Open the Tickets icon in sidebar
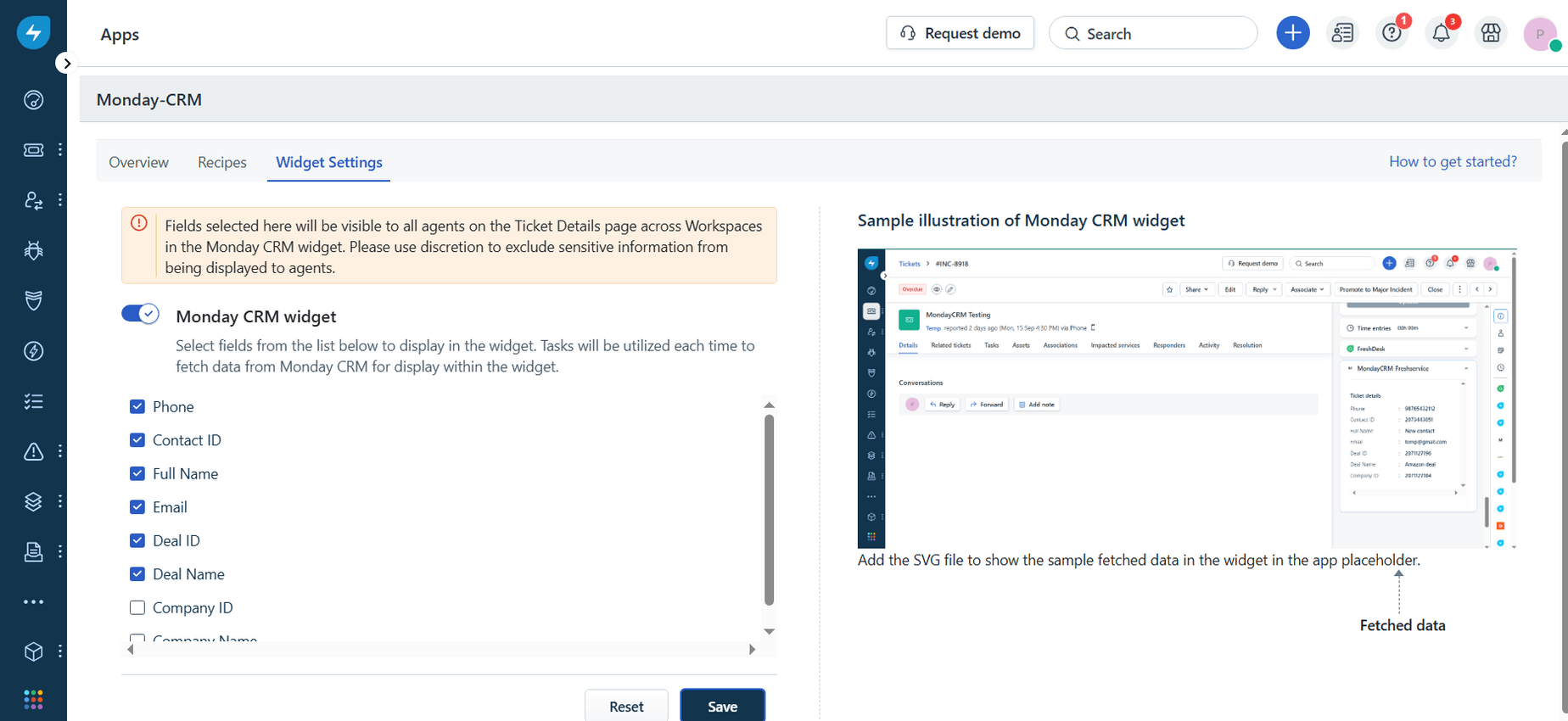The height and width of the screenshot is (721, 1568). pos(33,150)
